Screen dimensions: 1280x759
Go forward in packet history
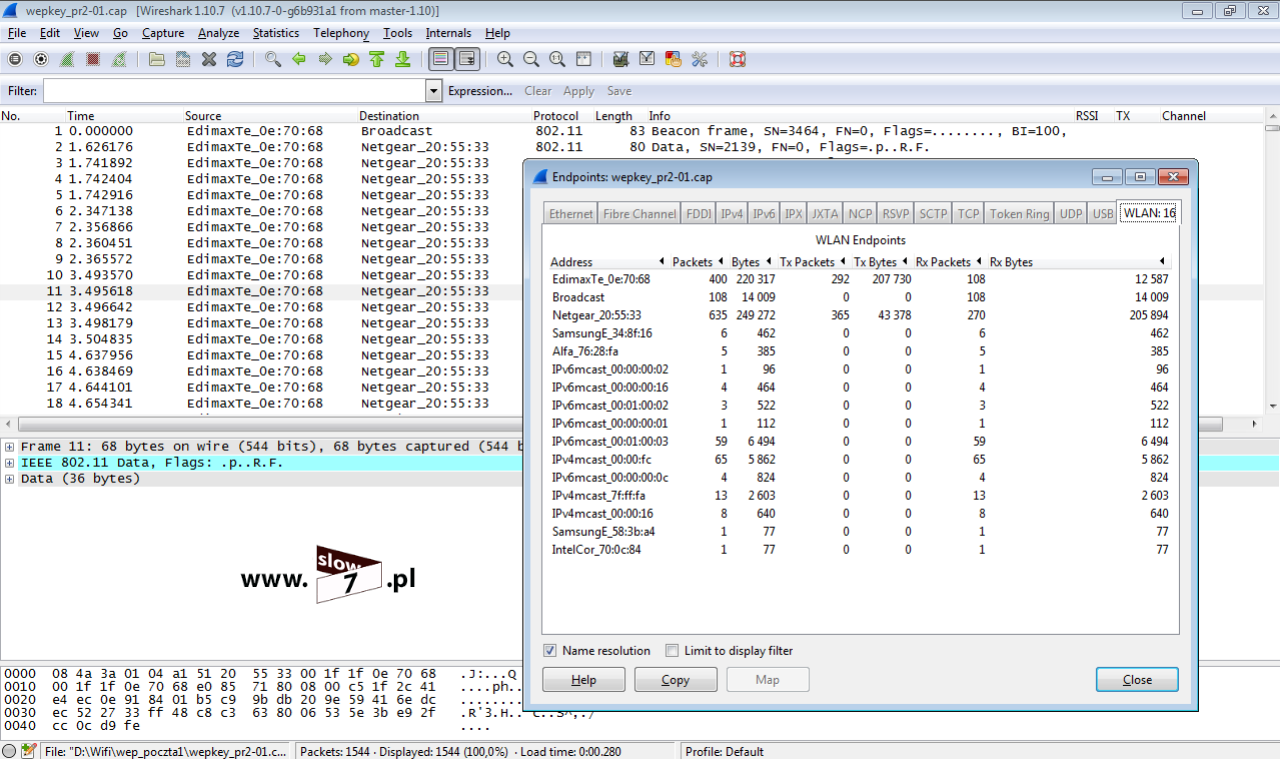[x=325, y=59]
